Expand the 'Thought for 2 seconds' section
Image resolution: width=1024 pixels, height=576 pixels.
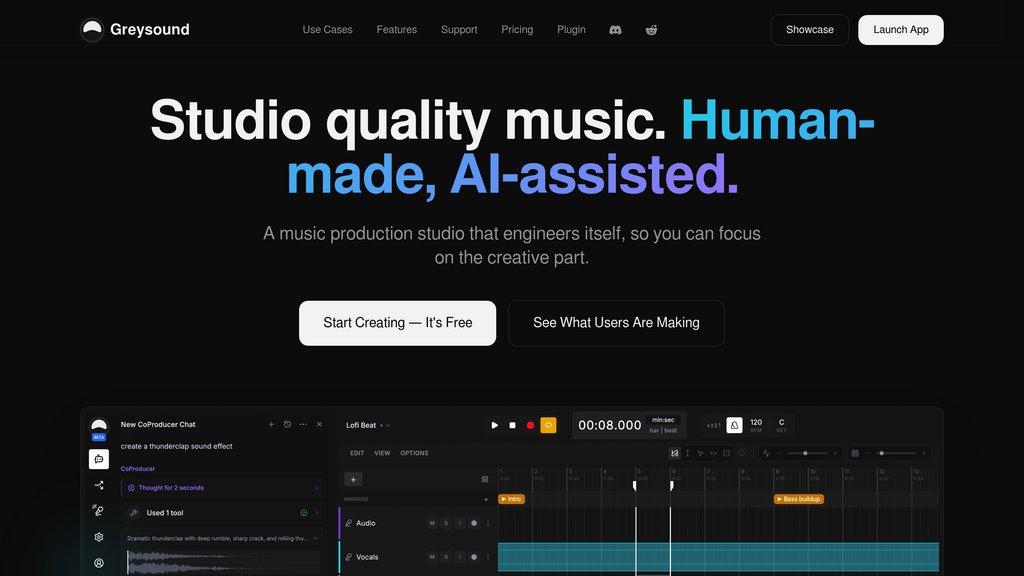click(223, 488)
